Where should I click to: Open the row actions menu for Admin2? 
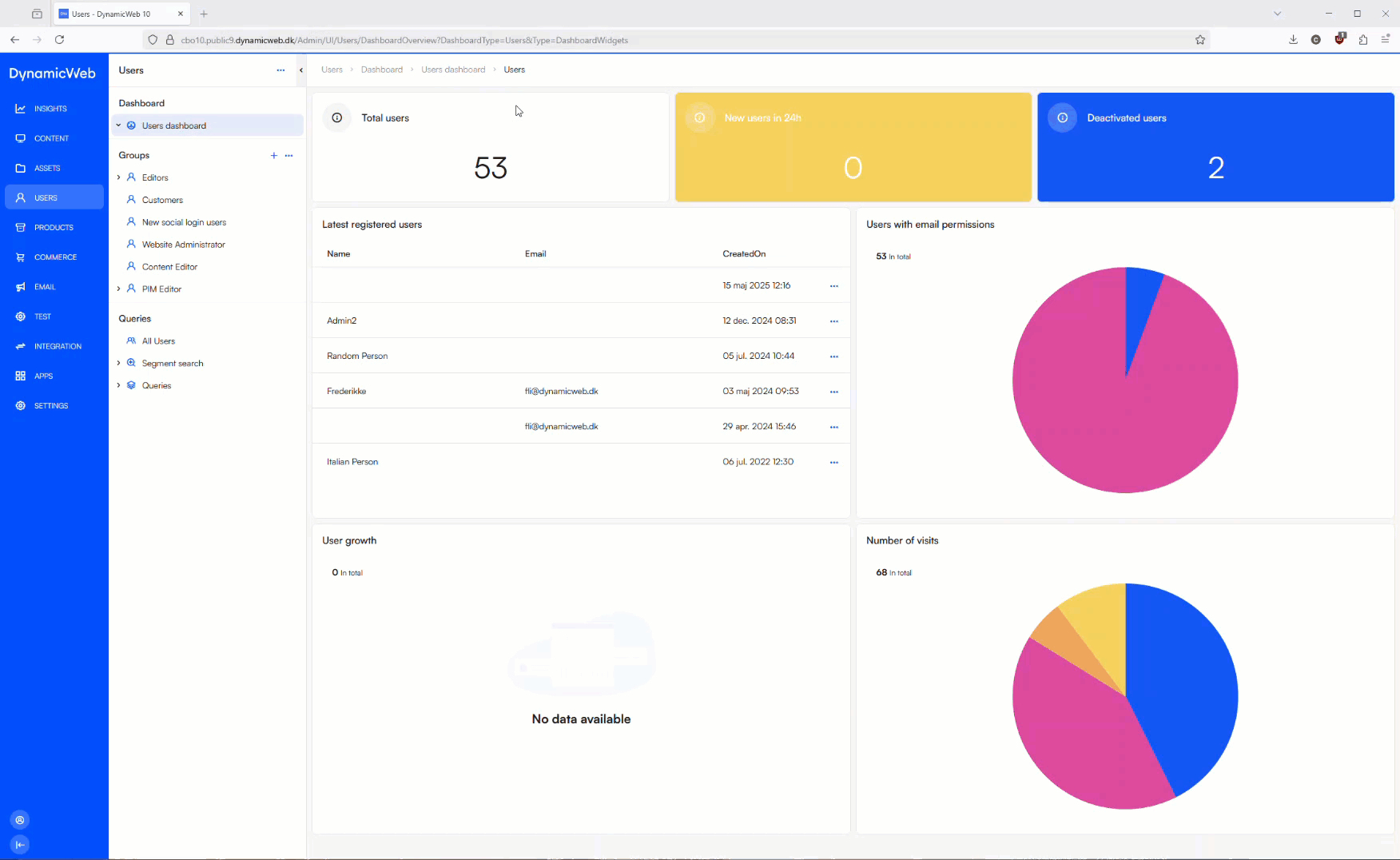click(x=834, y=321)
